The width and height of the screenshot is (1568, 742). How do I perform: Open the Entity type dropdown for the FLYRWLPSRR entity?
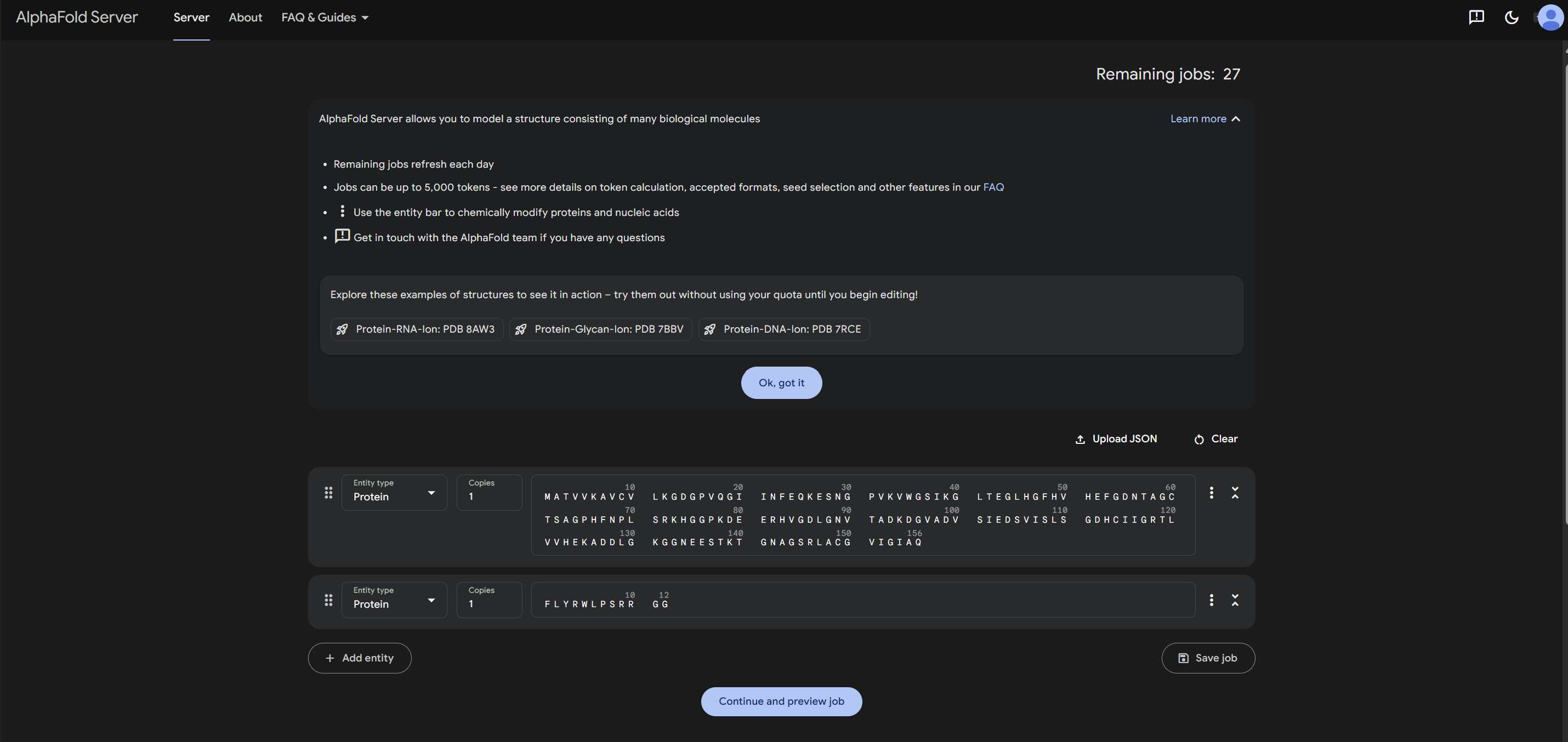pyautogui.click(x=394, y=600)
